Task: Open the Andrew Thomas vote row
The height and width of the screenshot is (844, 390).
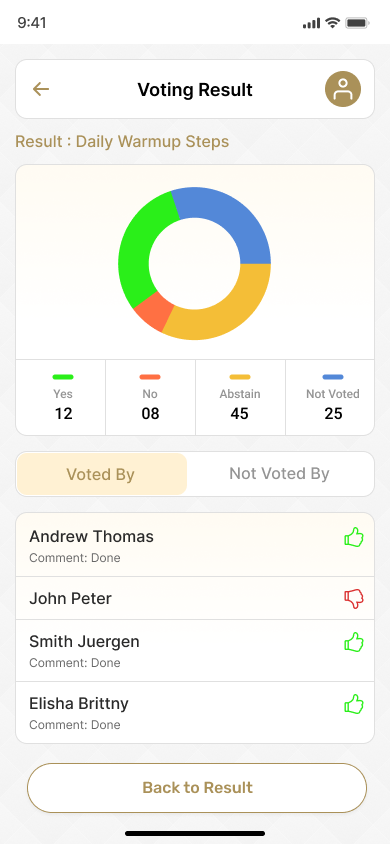Action: tap(195, 545)
